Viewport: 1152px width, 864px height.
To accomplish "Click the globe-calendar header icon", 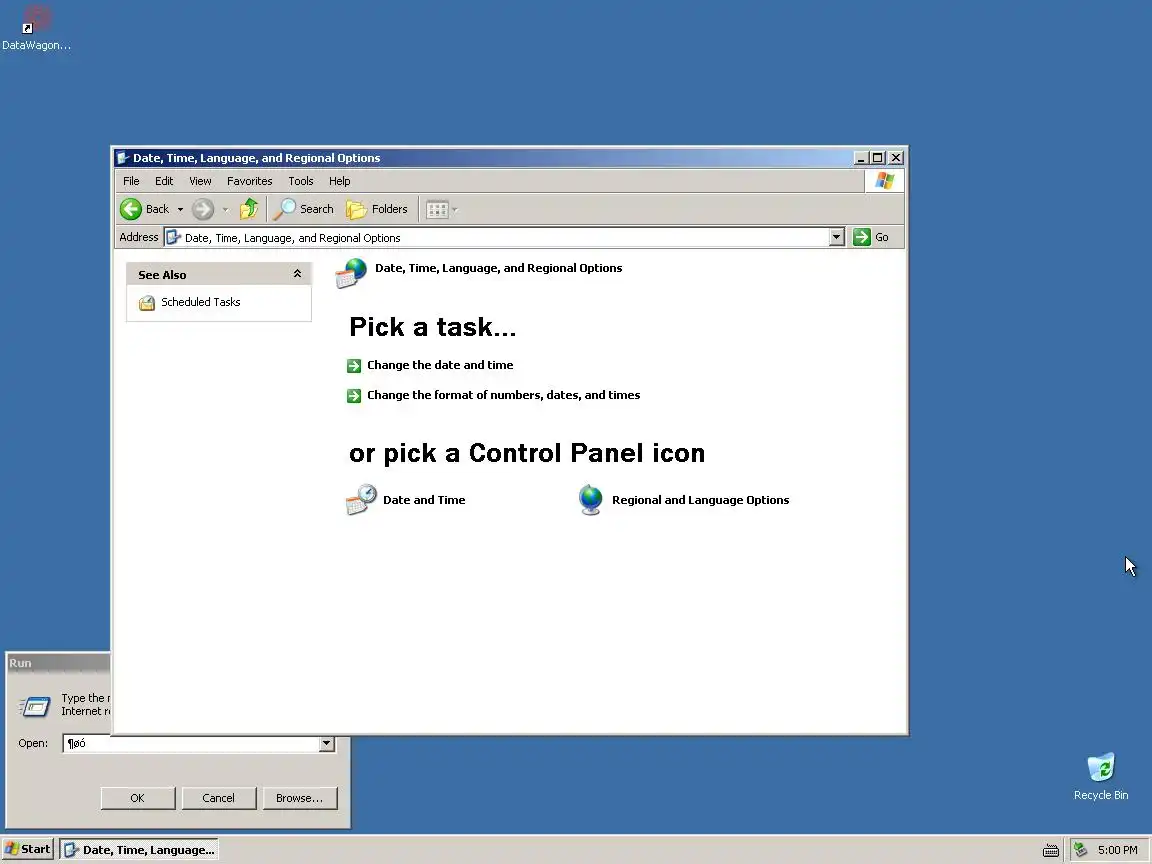I will coord(351,273).
